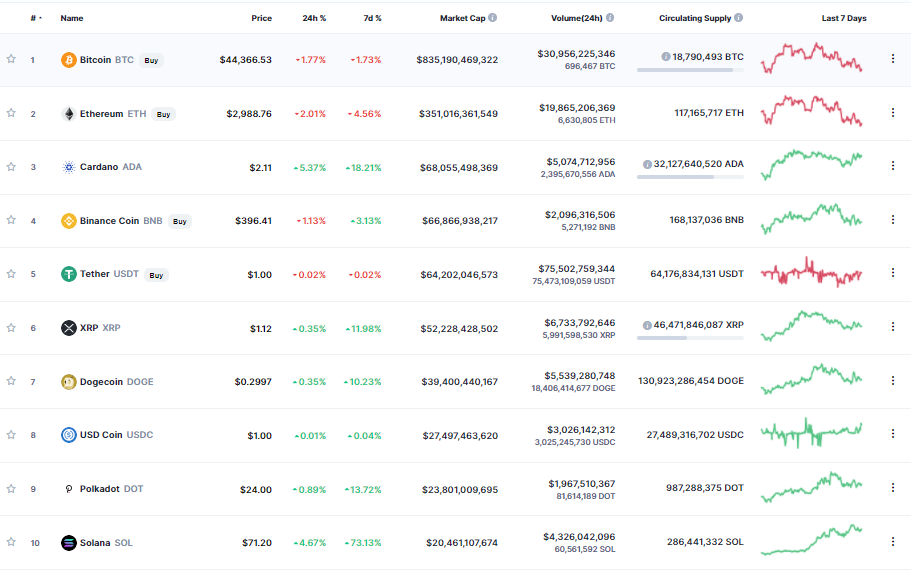Click Ethereum 7-day sparkline chart

[812, 111]
